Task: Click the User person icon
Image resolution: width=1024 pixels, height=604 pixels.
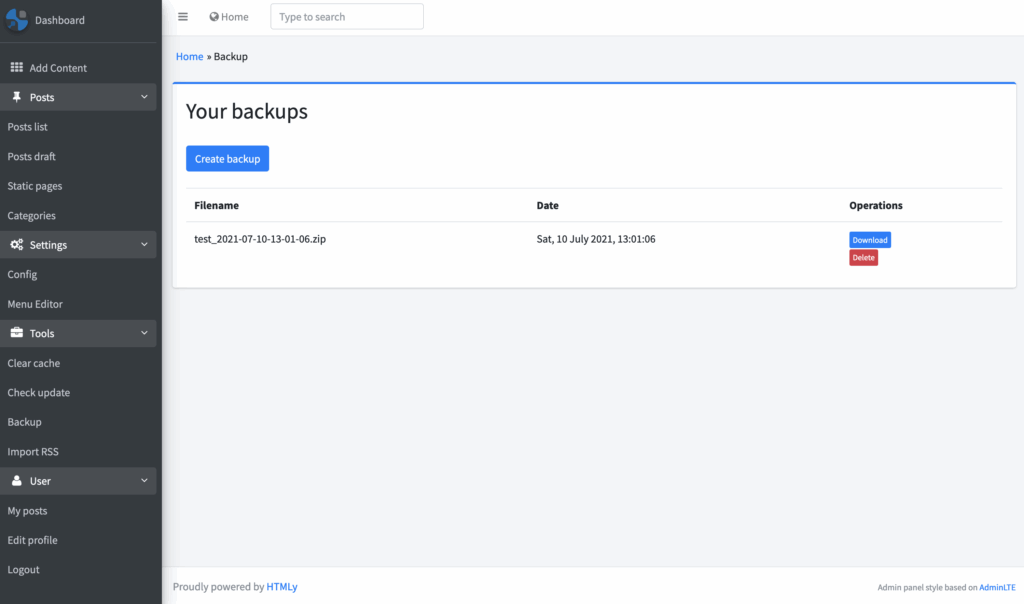Action: click(x=16, y=481)
